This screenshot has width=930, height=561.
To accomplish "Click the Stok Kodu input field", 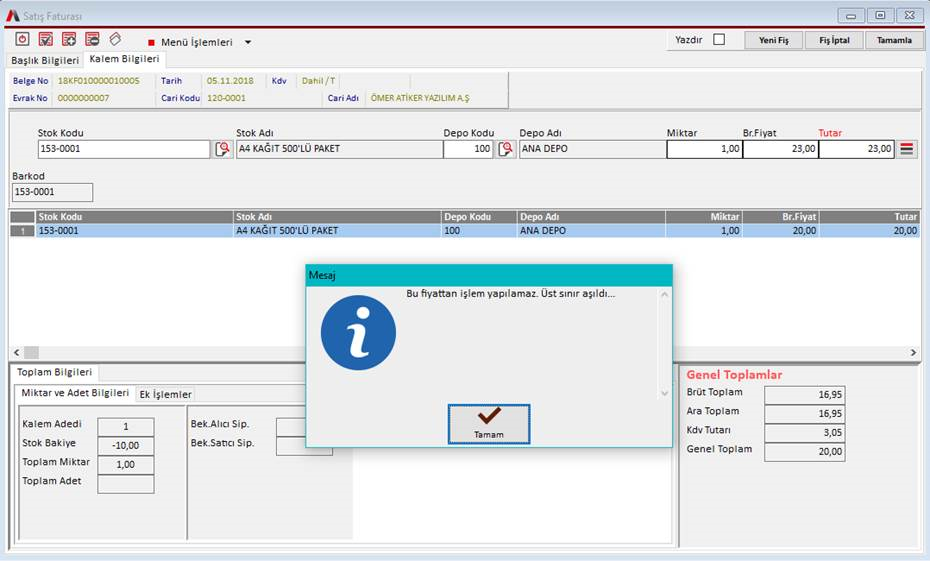I will point(124,149).
